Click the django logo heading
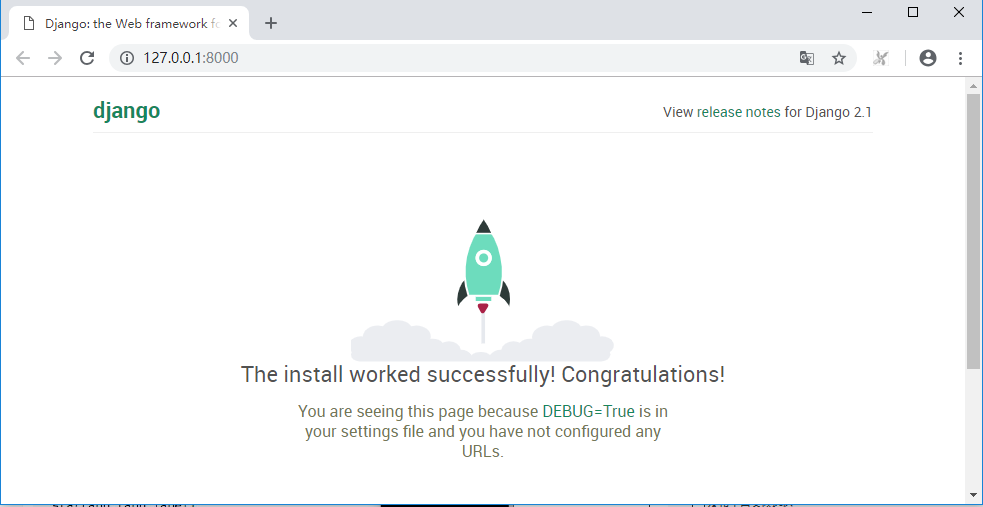 pos(127,111)
